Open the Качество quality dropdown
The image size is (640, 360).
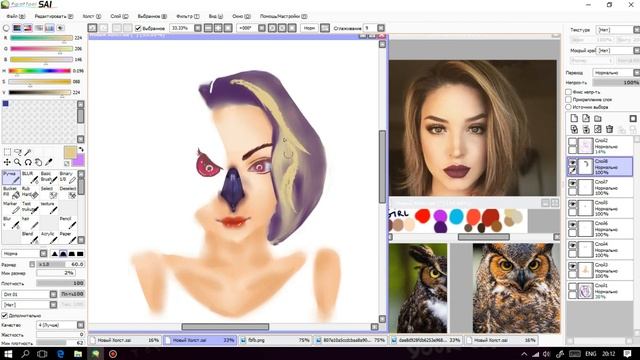pos(80,325)
